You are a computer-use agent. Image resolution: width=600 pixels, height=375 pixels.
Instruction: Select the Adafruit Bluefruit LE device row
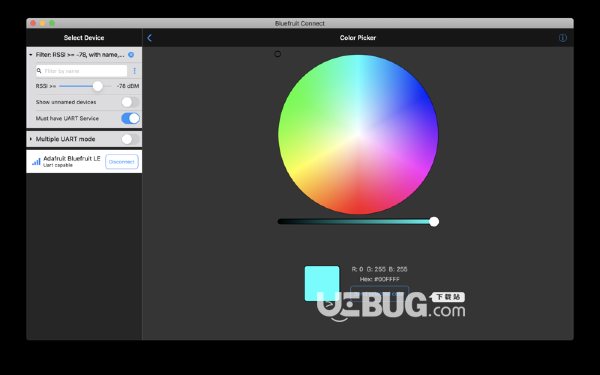pyautogui.click(x=84, y=161)
